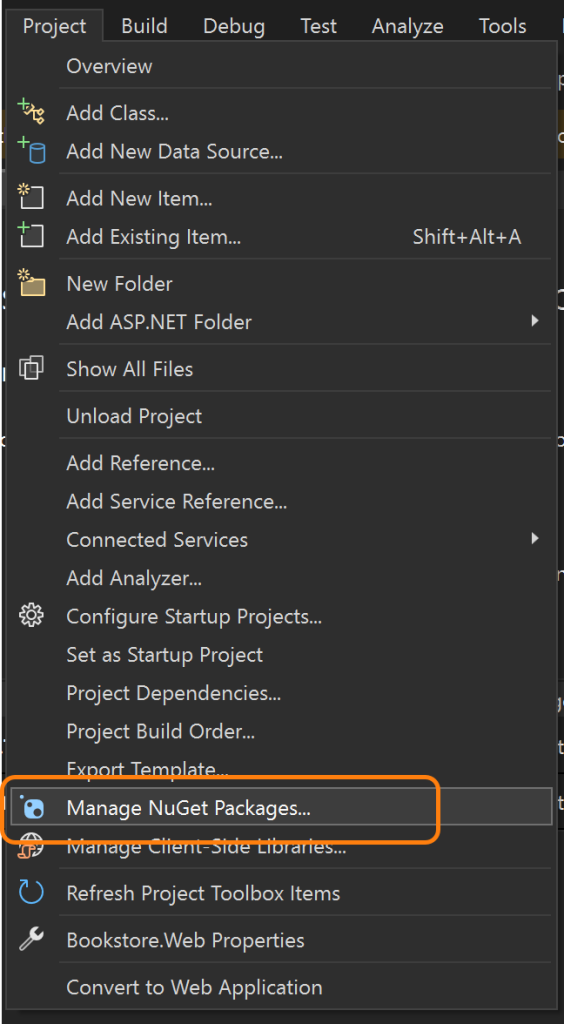Select Export Template... entry
564x1024 pixels.
(x=281, y=769)
